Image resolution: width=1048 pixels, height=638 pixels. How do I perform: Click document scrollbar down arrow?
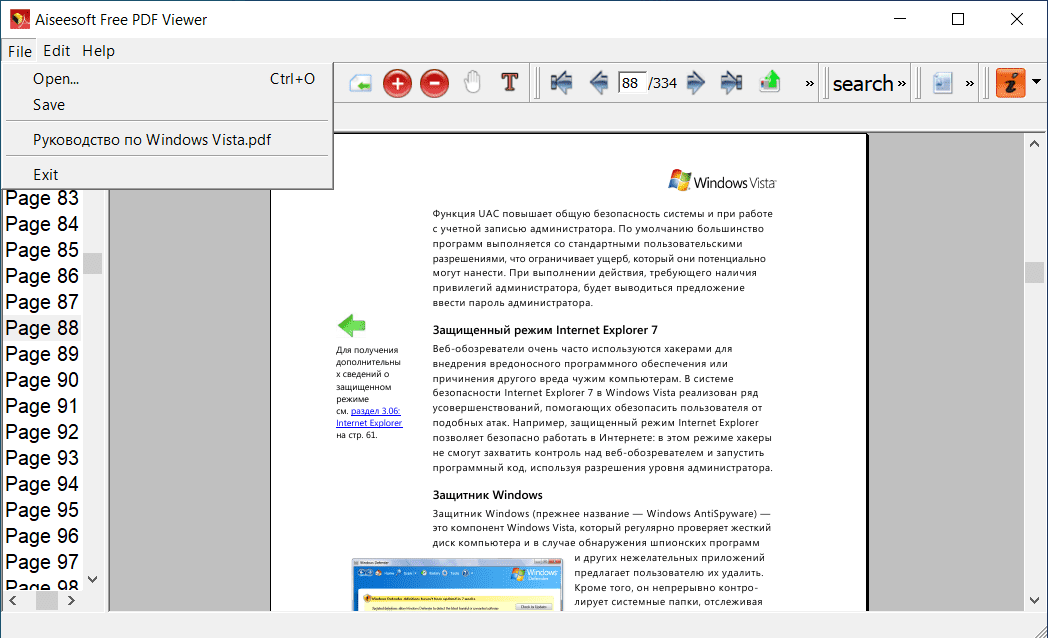(x=1034, y=601)
